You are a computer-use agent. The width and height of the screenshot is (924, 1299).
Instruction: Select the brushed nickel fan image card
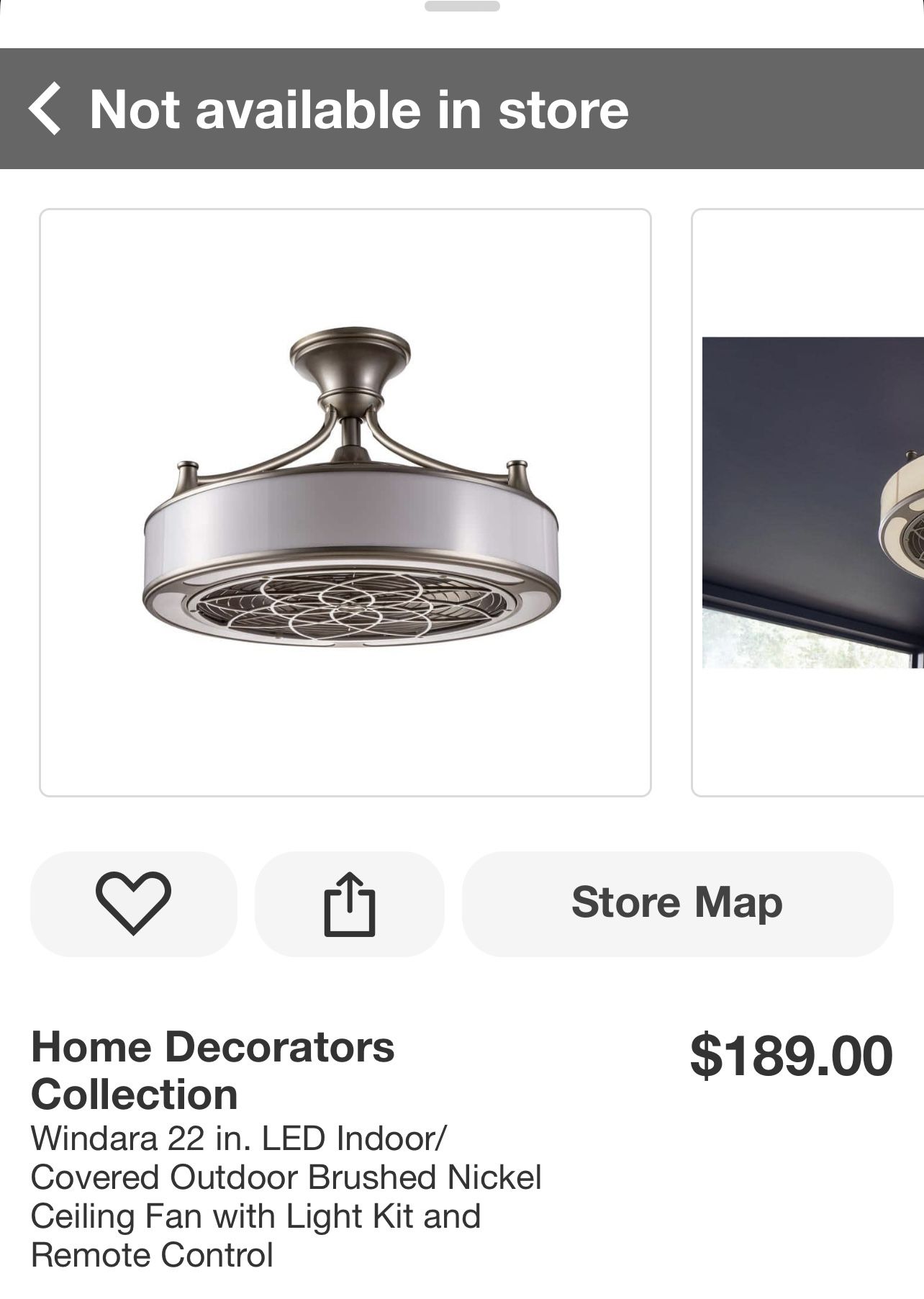(x=345, y=502)
